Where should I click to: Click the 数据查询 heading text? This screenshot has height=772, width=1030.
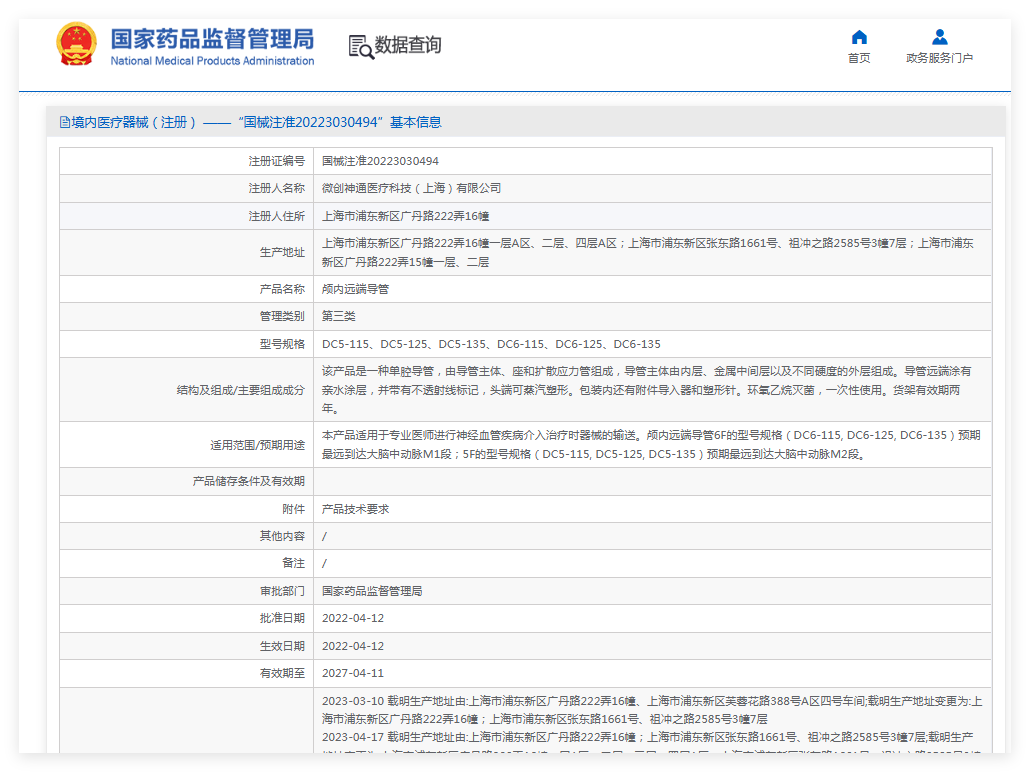tap(408, 45)
